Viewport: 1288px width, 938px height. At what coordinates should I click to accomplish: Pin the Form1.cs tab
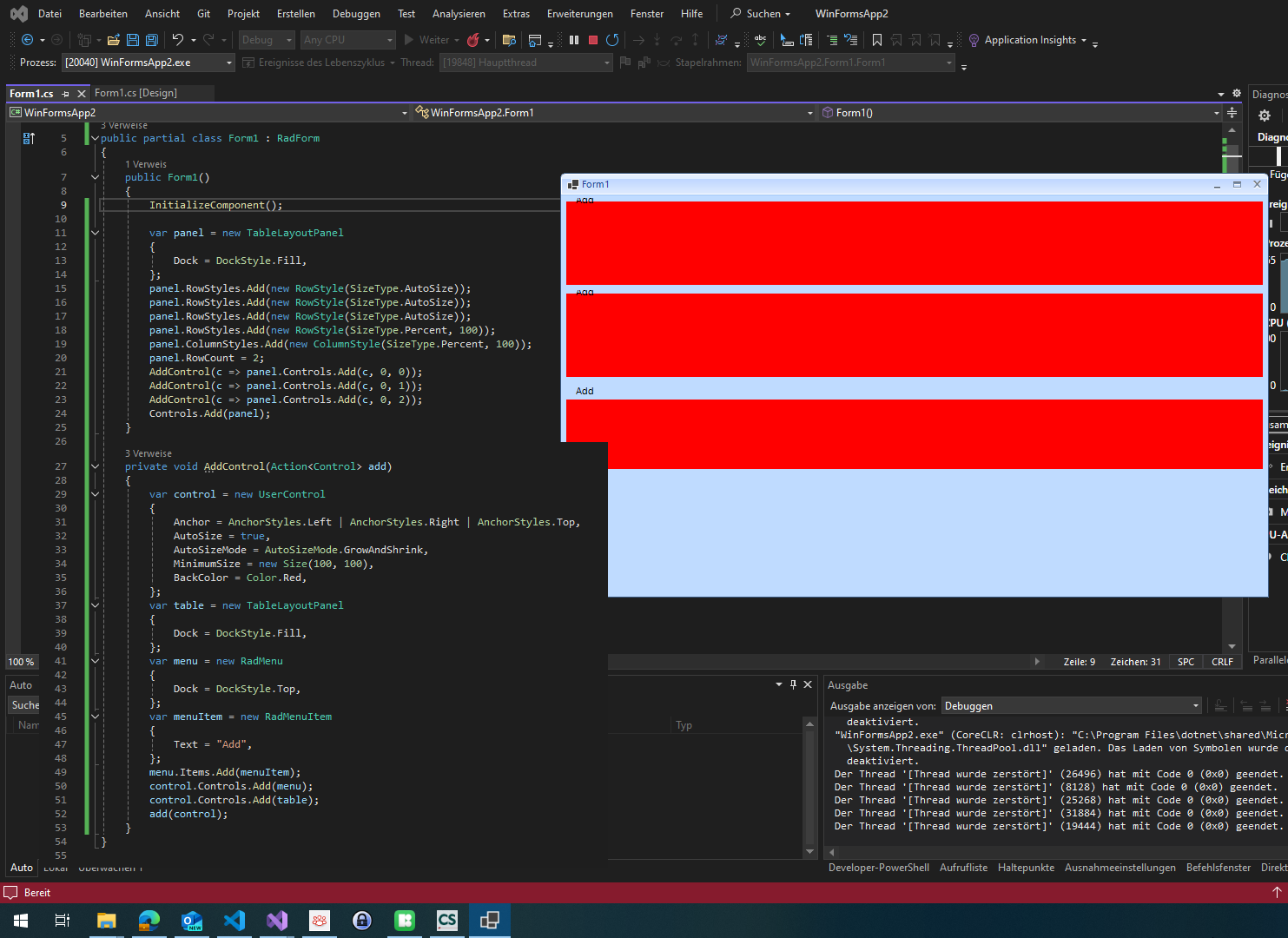coord(65,94)
